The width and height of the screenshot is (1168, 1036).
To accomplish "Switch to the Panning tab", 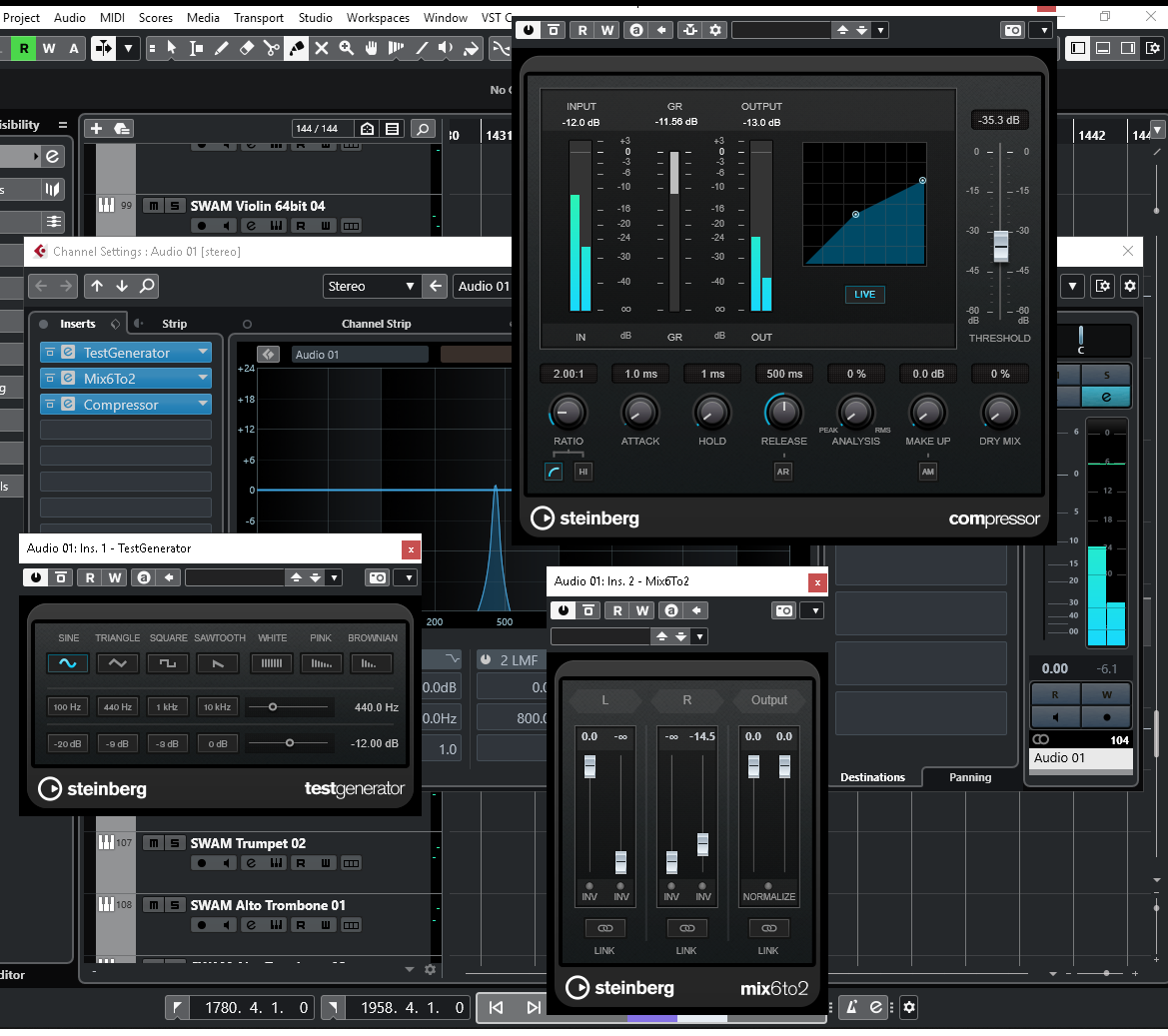I will (x=970, y=777).
